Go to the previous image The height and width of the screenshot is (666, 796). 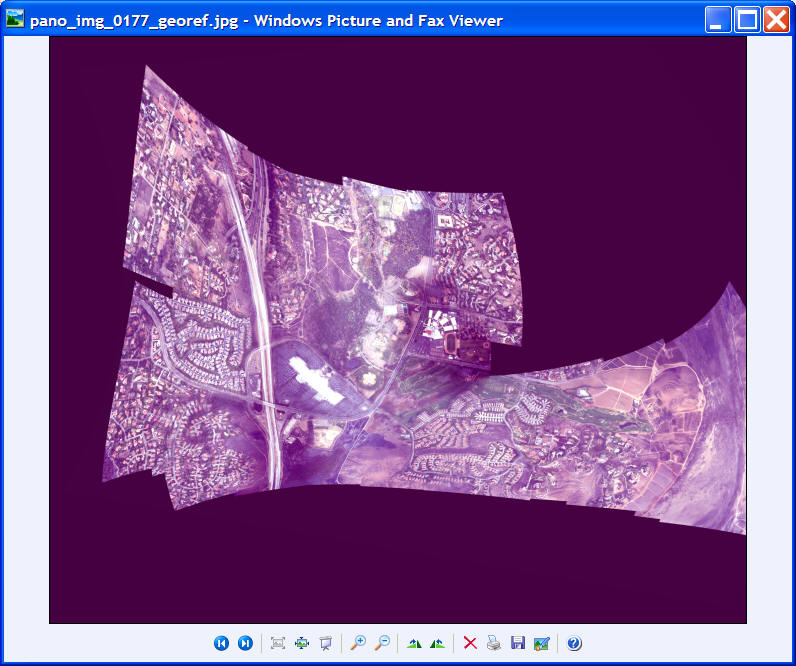click(221, 643)
